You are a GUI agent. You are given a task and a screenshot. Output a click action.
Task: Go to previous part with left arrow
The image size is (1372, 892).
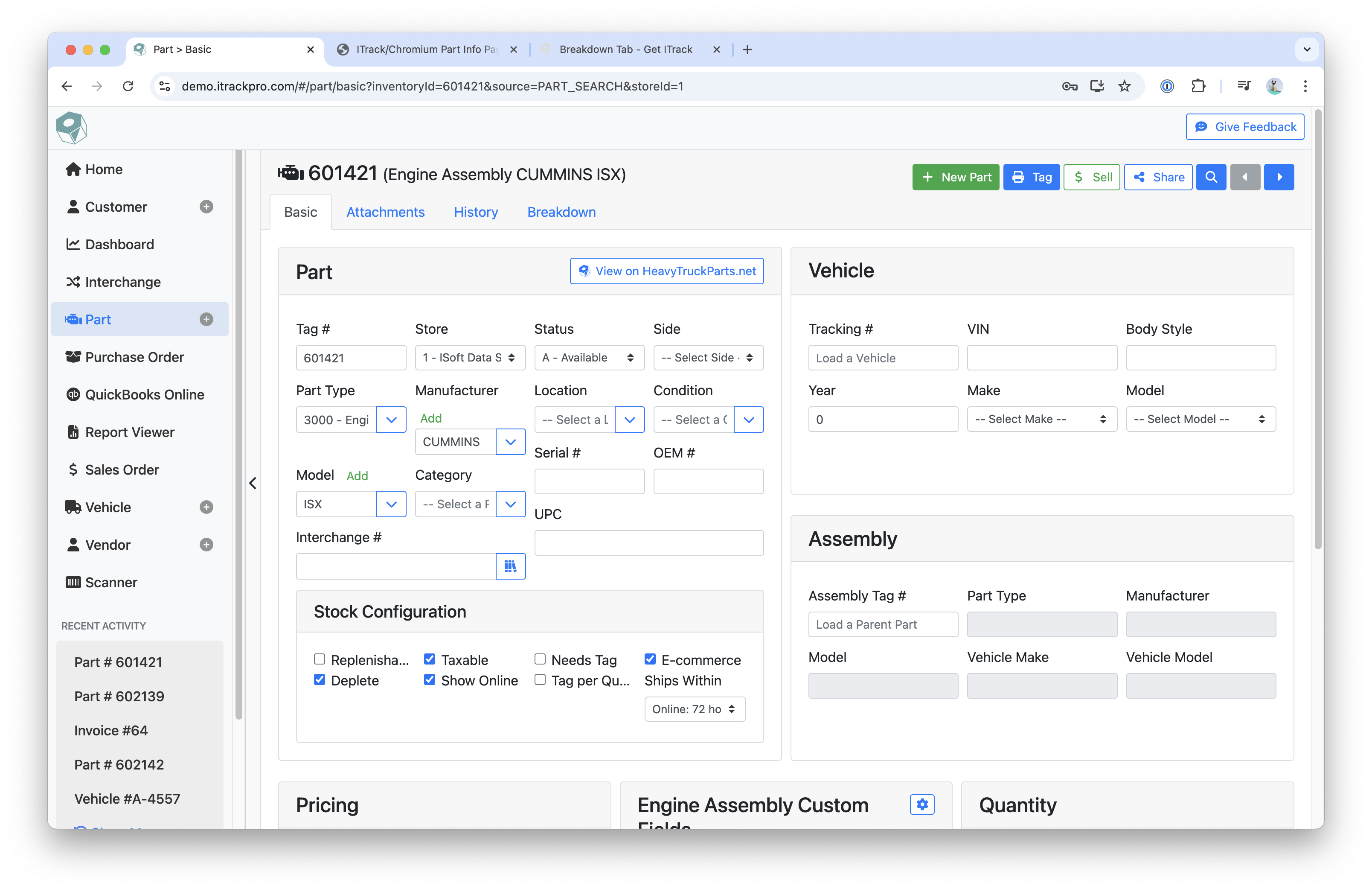pyautogui.click(x=1244, y=177)
